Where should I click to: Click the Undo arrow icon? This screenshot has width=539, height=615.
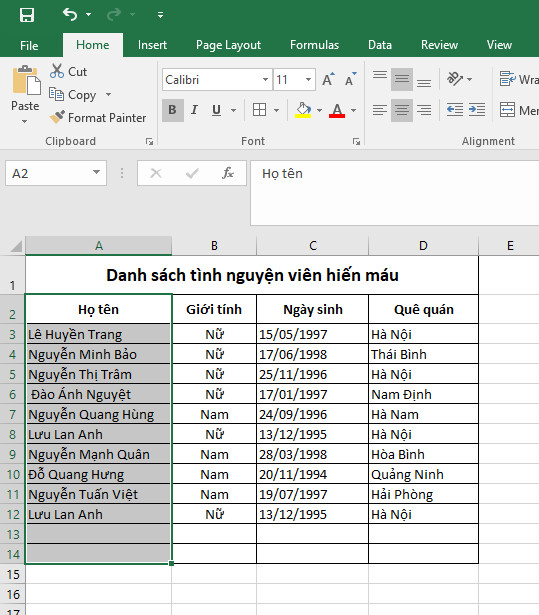click(70, 15)
